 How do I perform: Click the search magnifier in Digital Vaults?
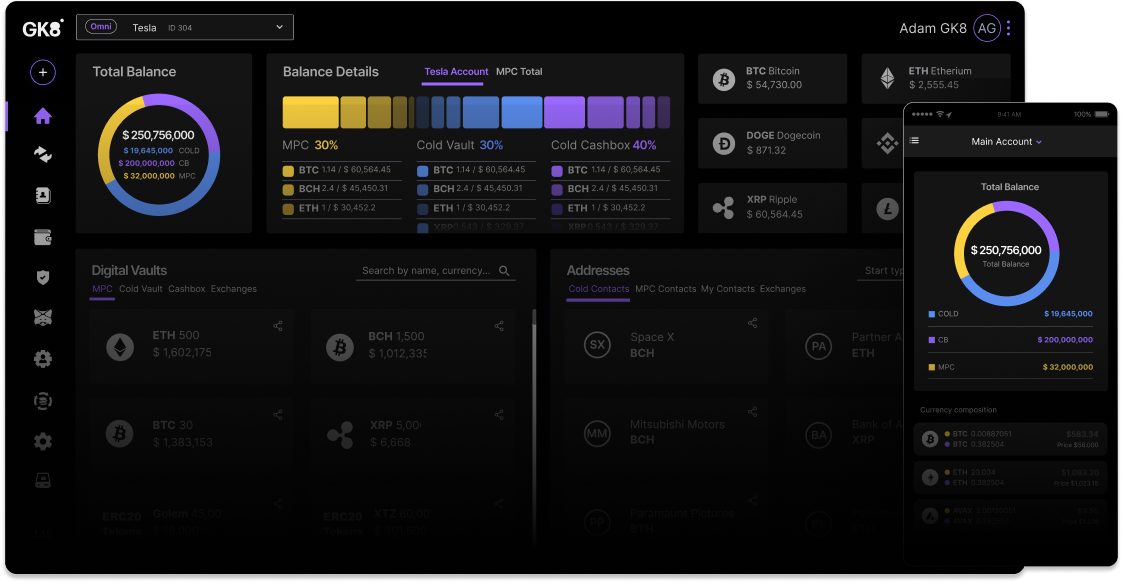point(504,270)
